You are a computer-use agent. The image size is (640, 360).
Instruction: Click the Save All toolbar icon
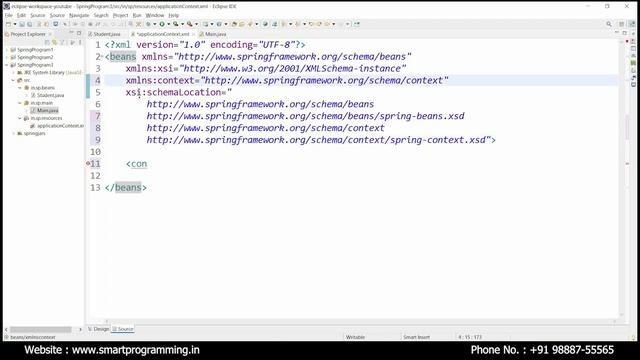29,24
